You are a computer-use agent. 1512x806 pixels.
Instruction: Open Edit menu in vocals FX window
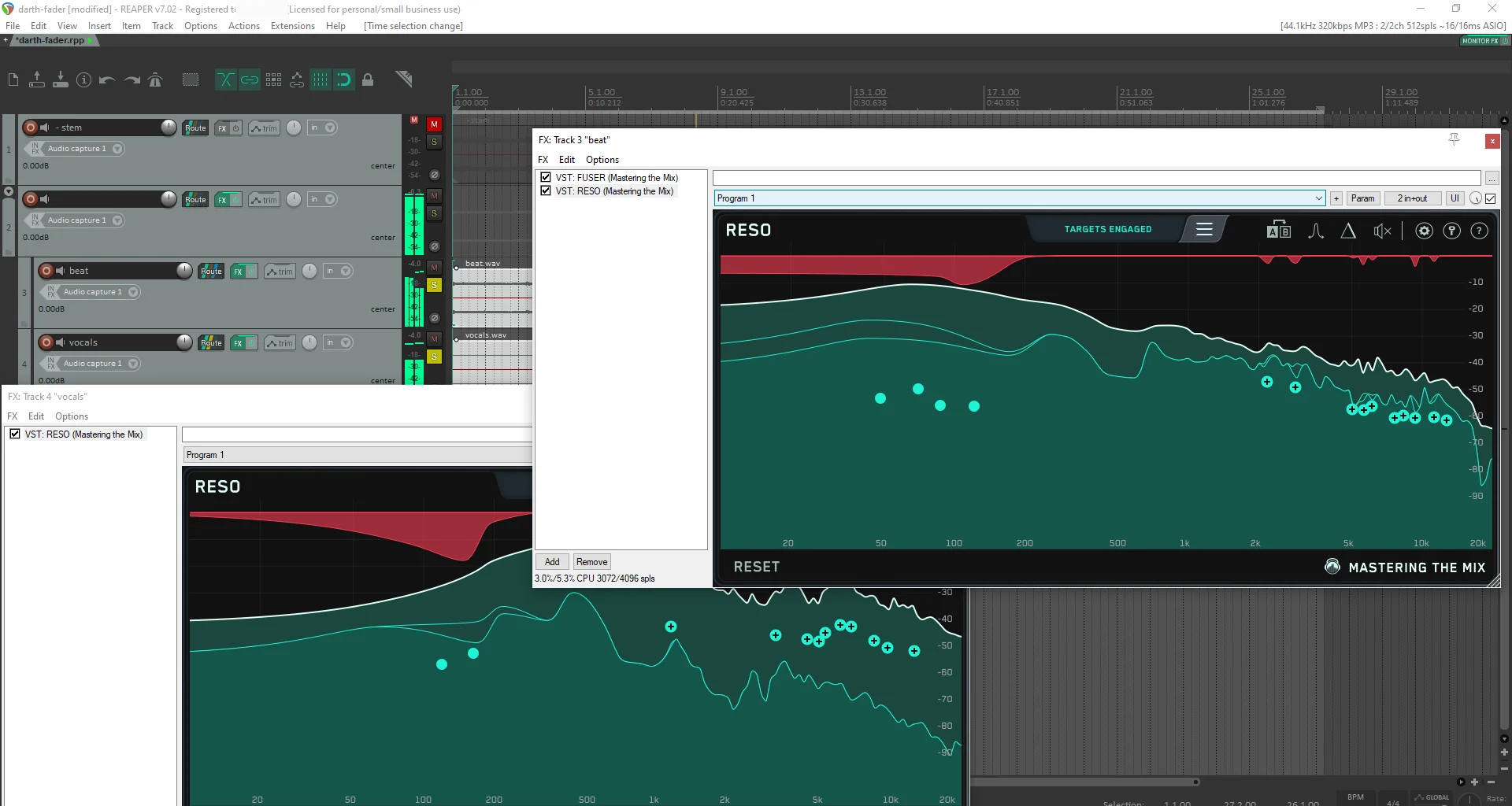pos(36,416)
